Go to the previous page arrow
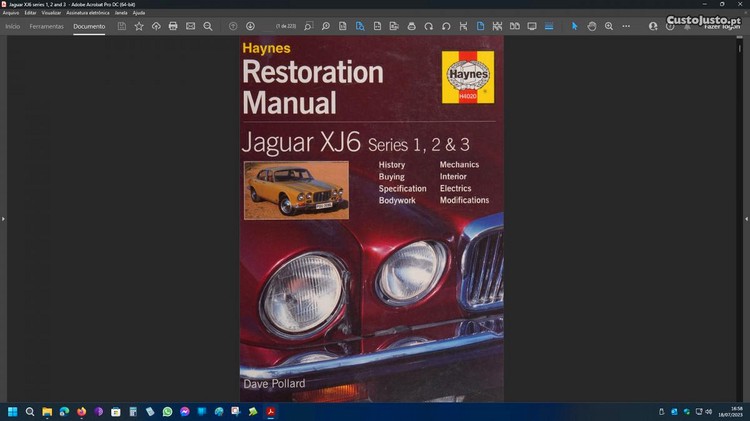 [233, 26]
